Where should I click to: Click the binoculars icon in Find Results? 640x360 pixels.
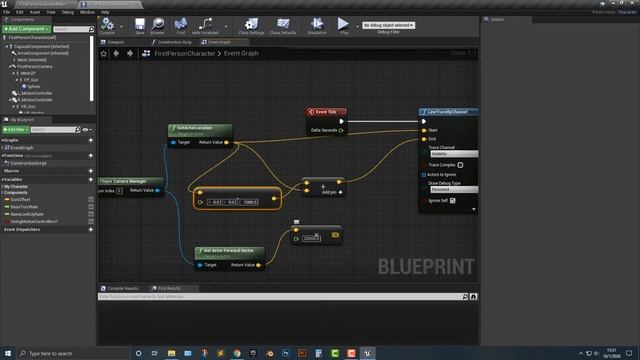[x=473, y=297]
